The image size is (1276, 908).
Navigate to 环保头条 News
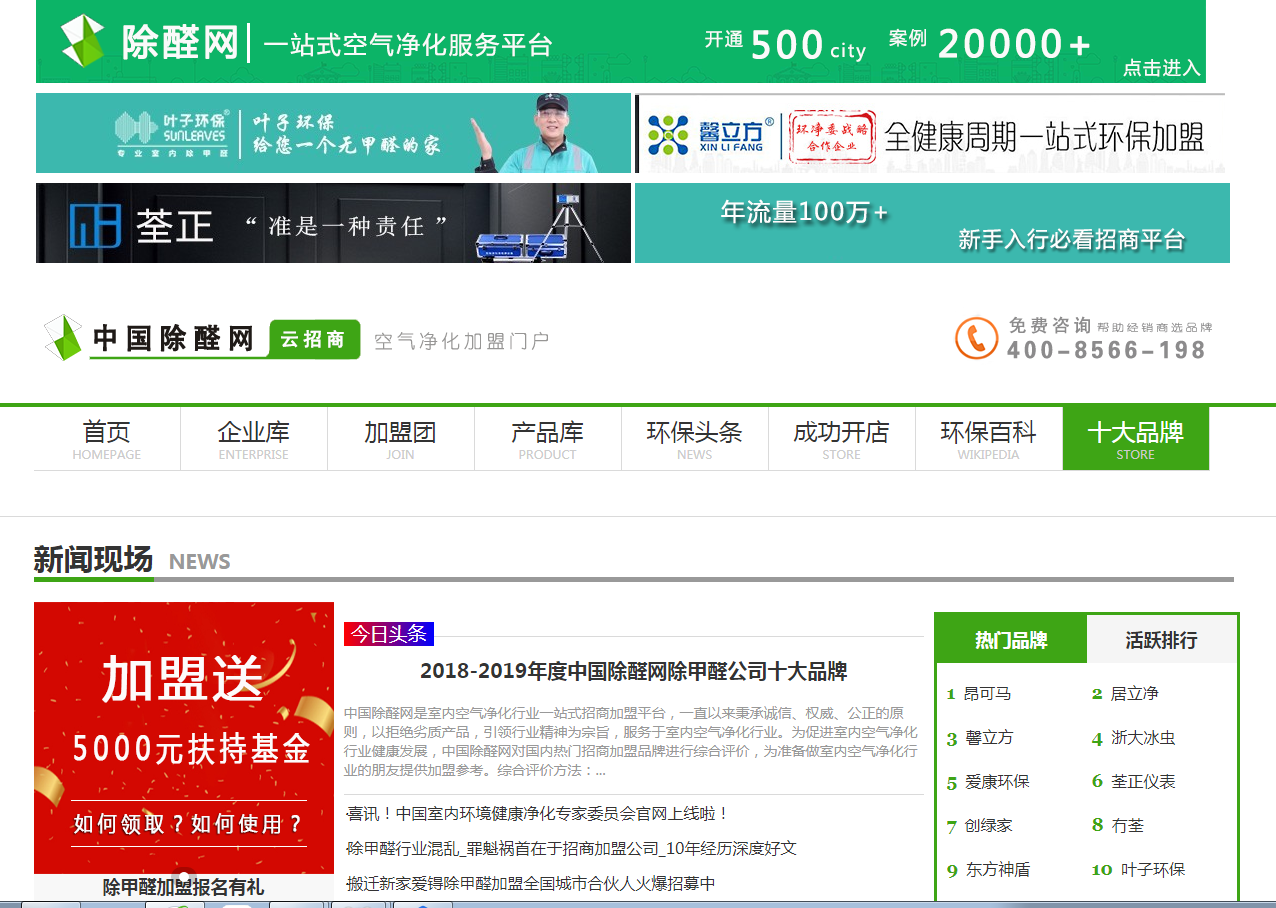coord(695,439)
